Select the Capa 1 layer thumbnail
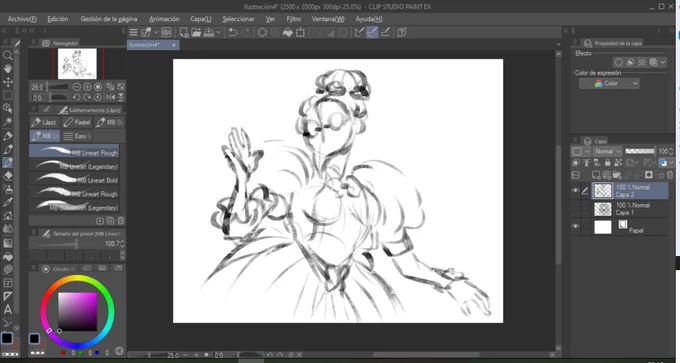The height and width of the screenshot is (363, 680). [x=602, y=209]
